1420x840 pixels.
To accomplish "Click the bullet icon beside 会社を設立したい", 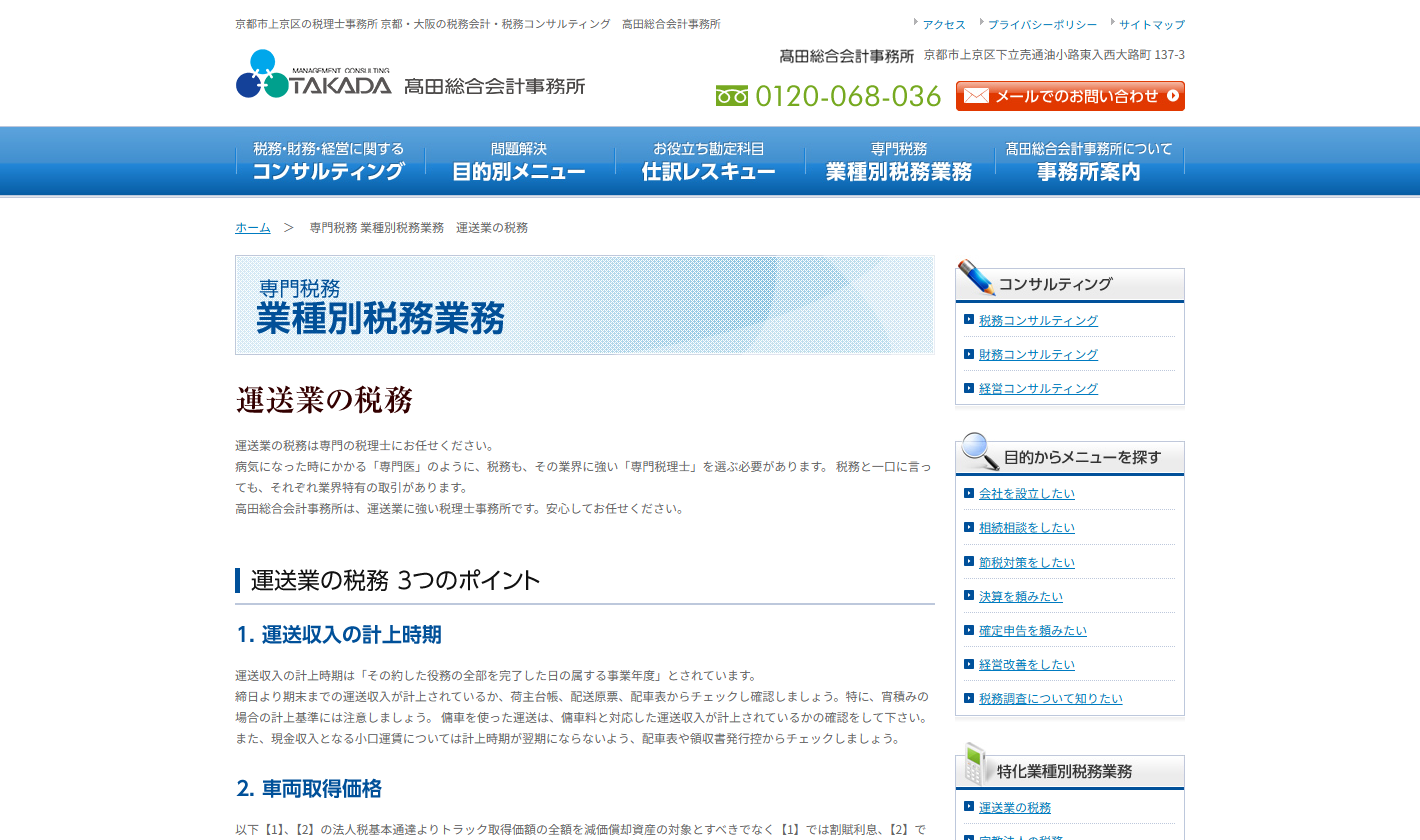I will [x=969, y=492].
